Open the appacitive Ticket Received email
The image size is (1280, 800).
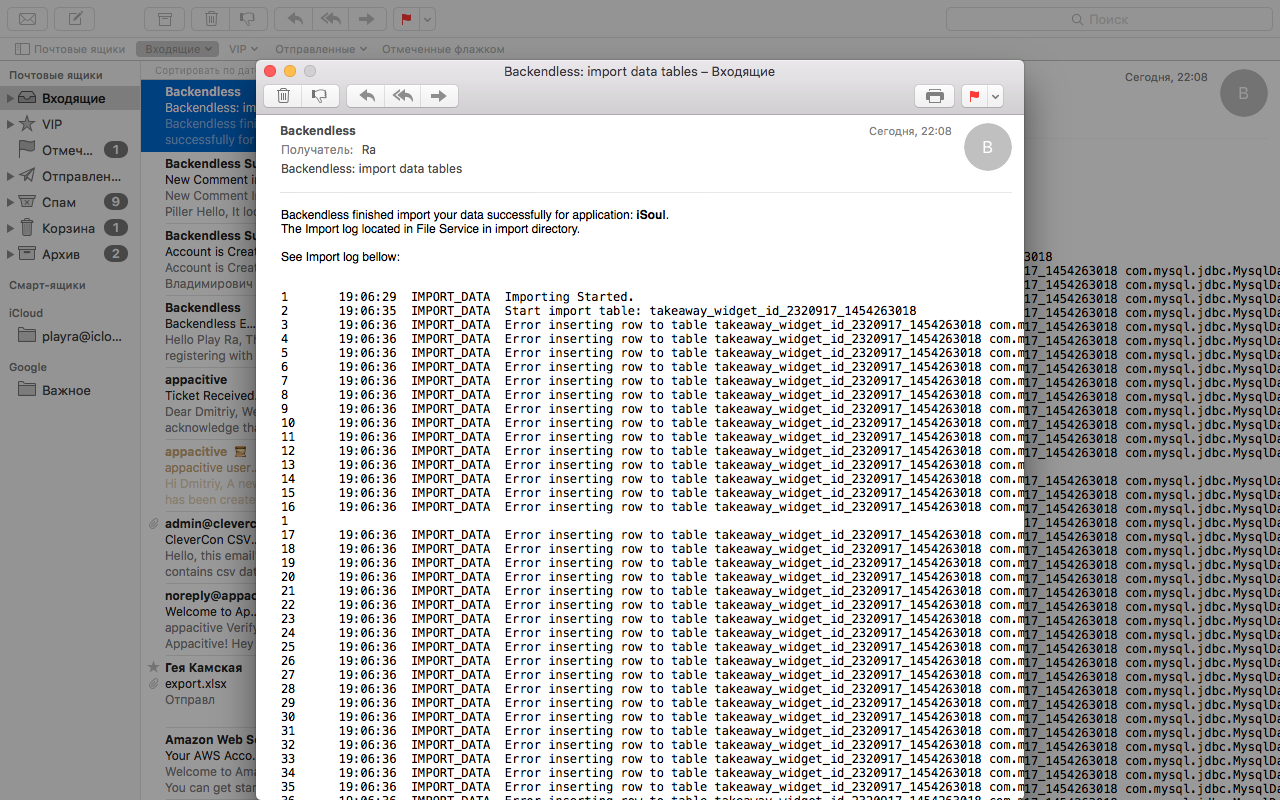click(198, 404)
